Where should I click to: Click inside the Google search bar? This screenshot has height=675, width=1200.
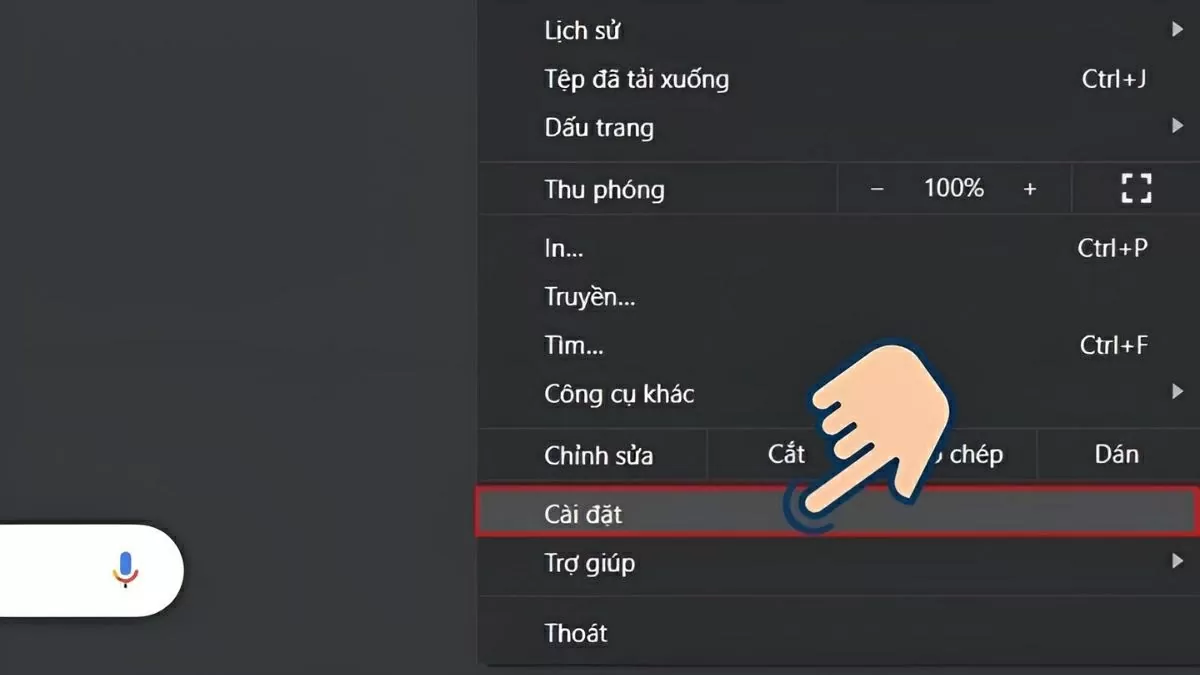point(60,569)
